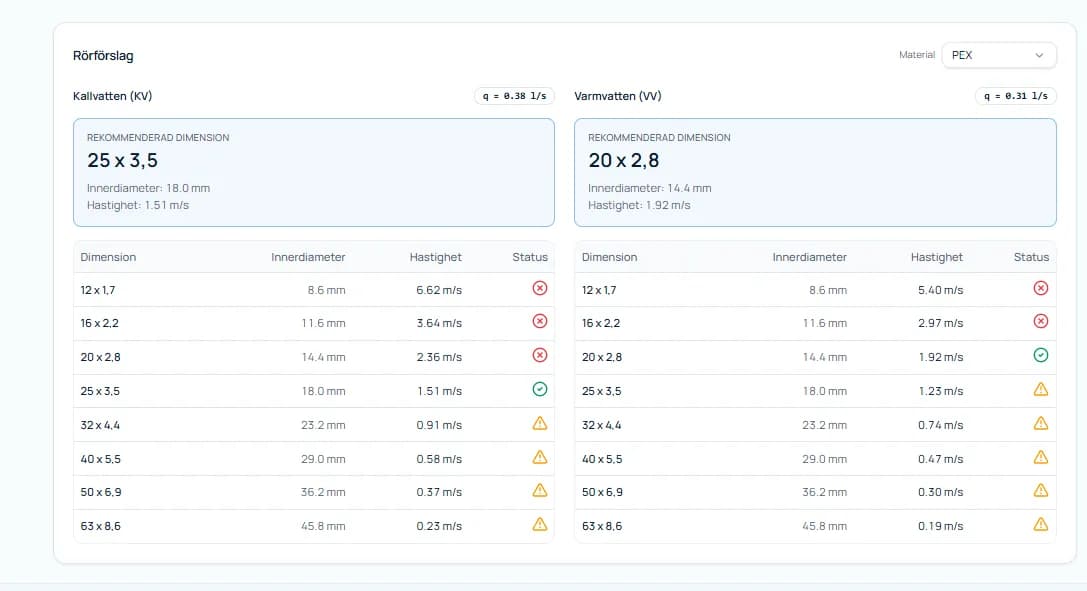
Task: Click red X status icon for Varmvatten 12 x 1,7
Action: click(x=1041, y=288)
